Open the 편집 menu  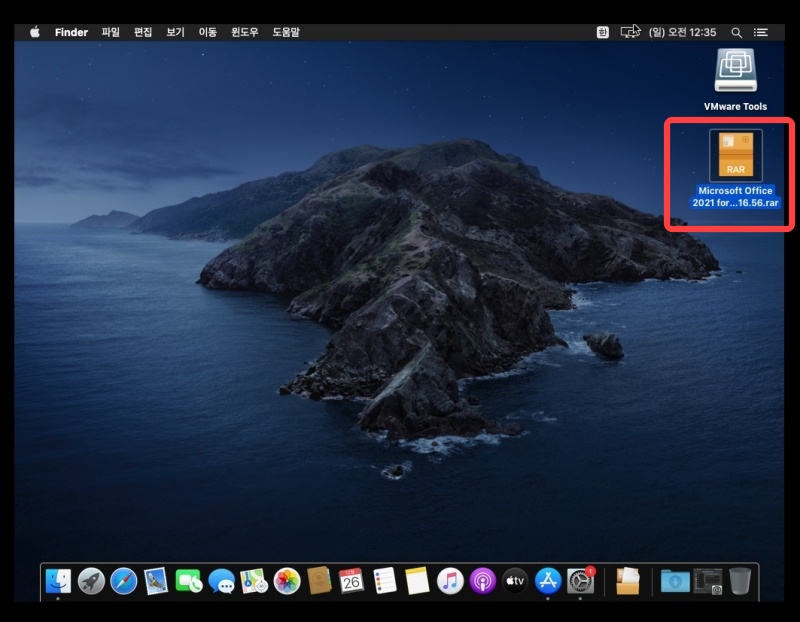click(143, 32)
